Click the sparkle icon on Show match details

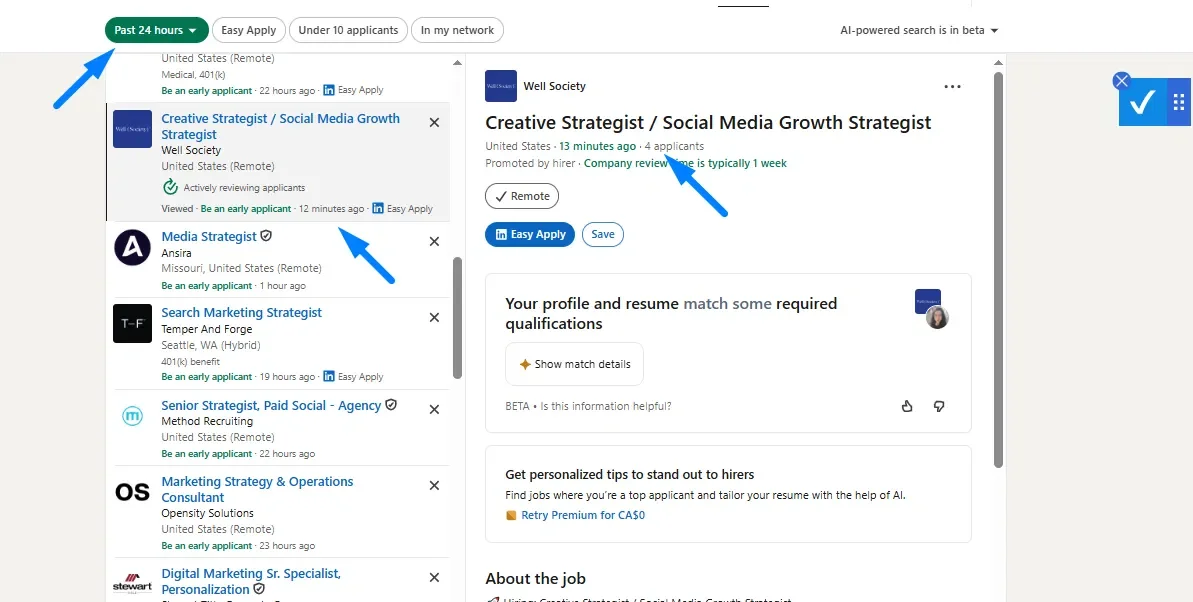pyautogui.click(x=525, y=365)
